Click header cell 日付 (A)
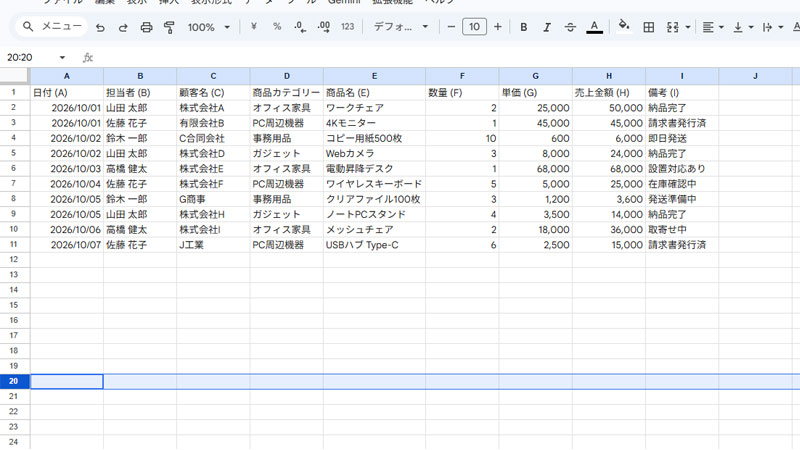 [x=67, y=92]
